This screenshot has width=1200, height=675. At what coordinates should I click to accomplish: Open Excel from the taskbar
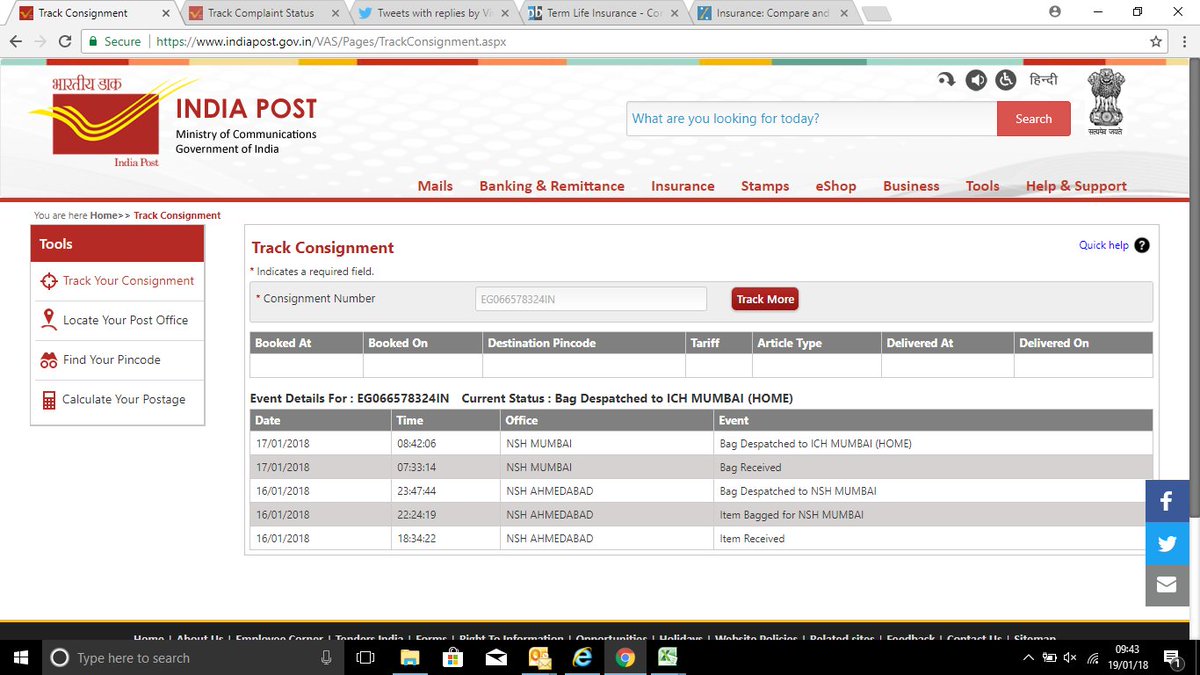click(667, 657)
